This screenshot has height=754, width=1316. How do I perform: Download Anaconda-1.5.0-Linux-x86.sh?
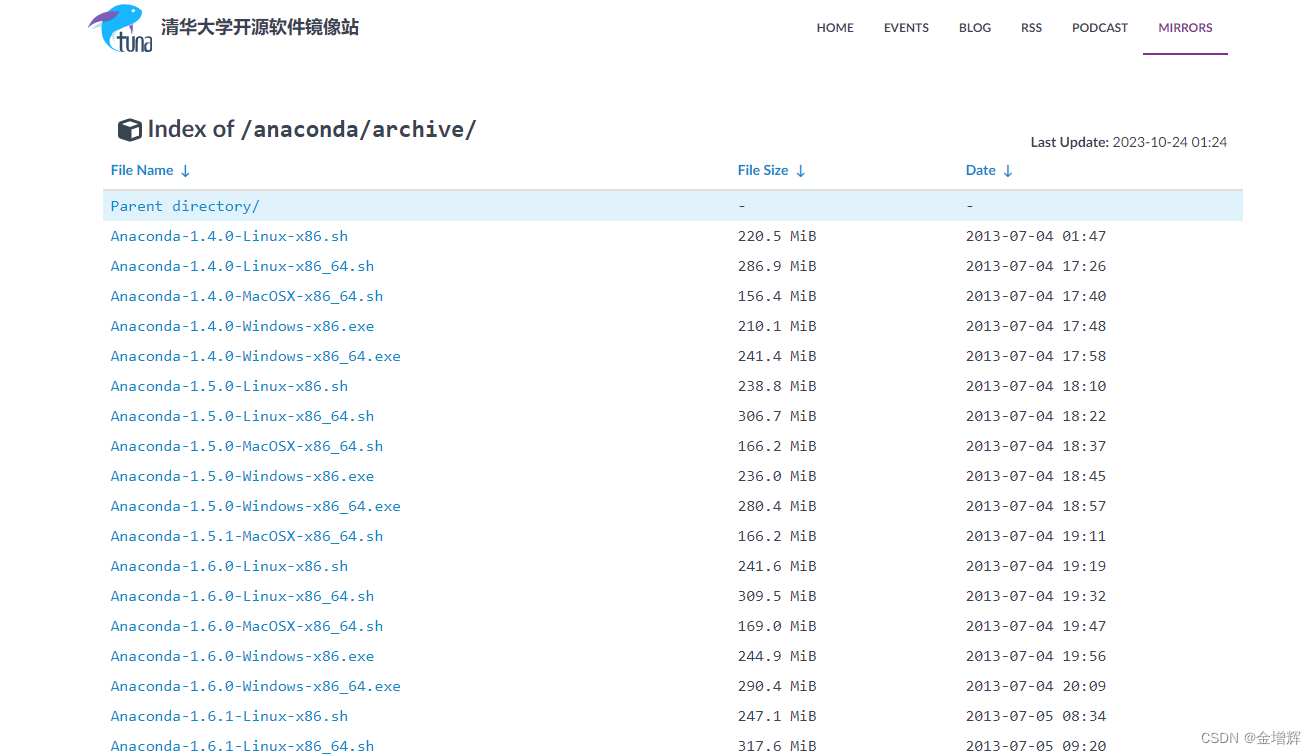coord(229,386)
